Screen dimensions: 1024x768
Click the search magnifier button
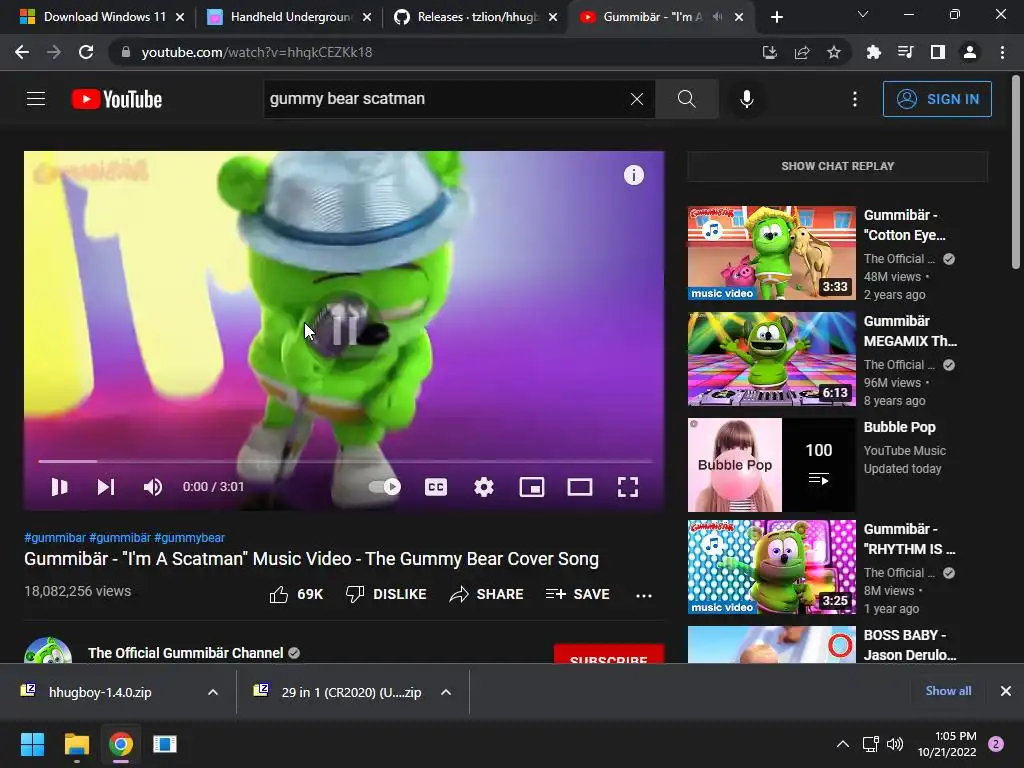tap(686, 99)
